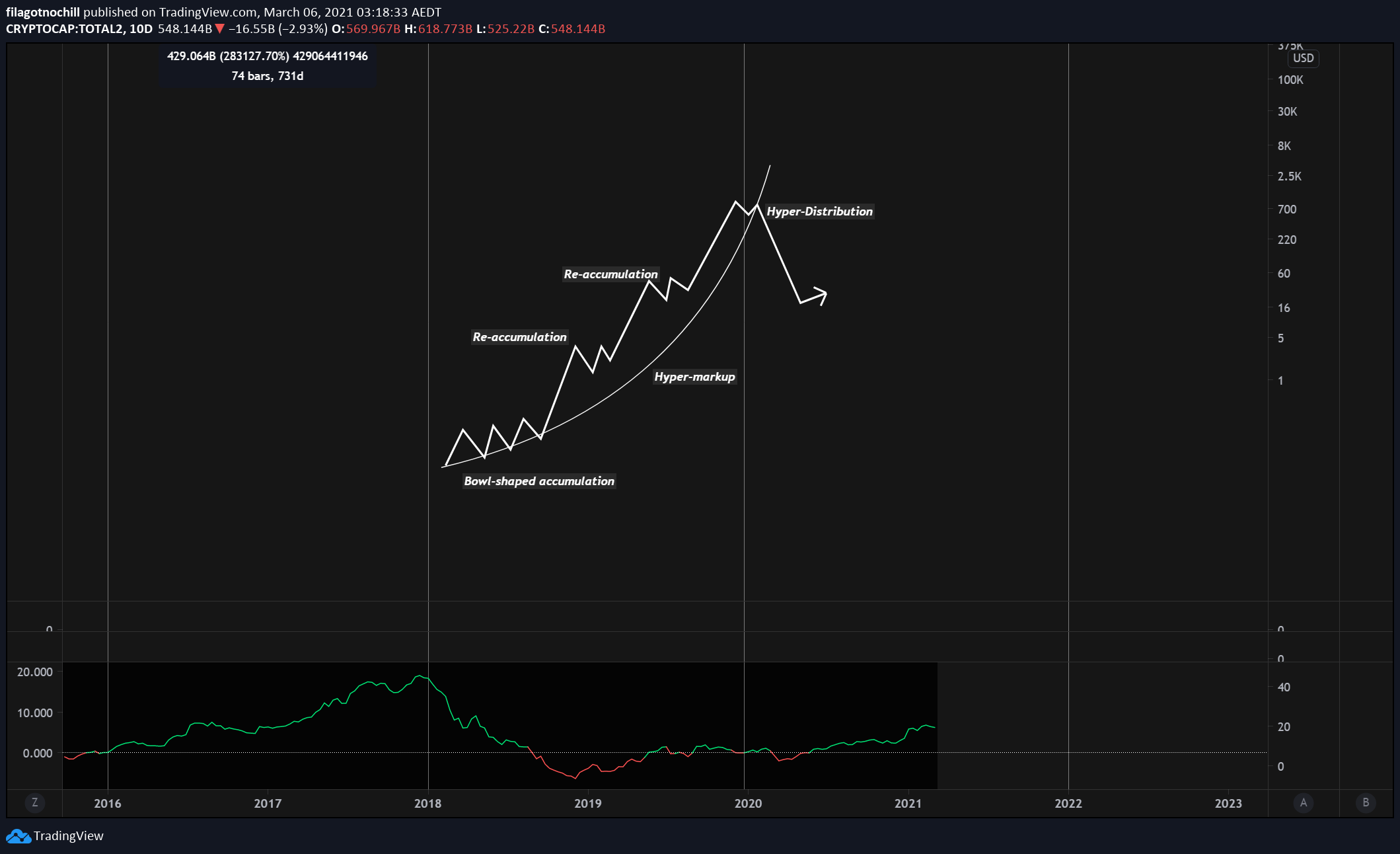The image size is (1400, 854).
Task: Click the white arrow drawing end
Action: tap(821, 295)
